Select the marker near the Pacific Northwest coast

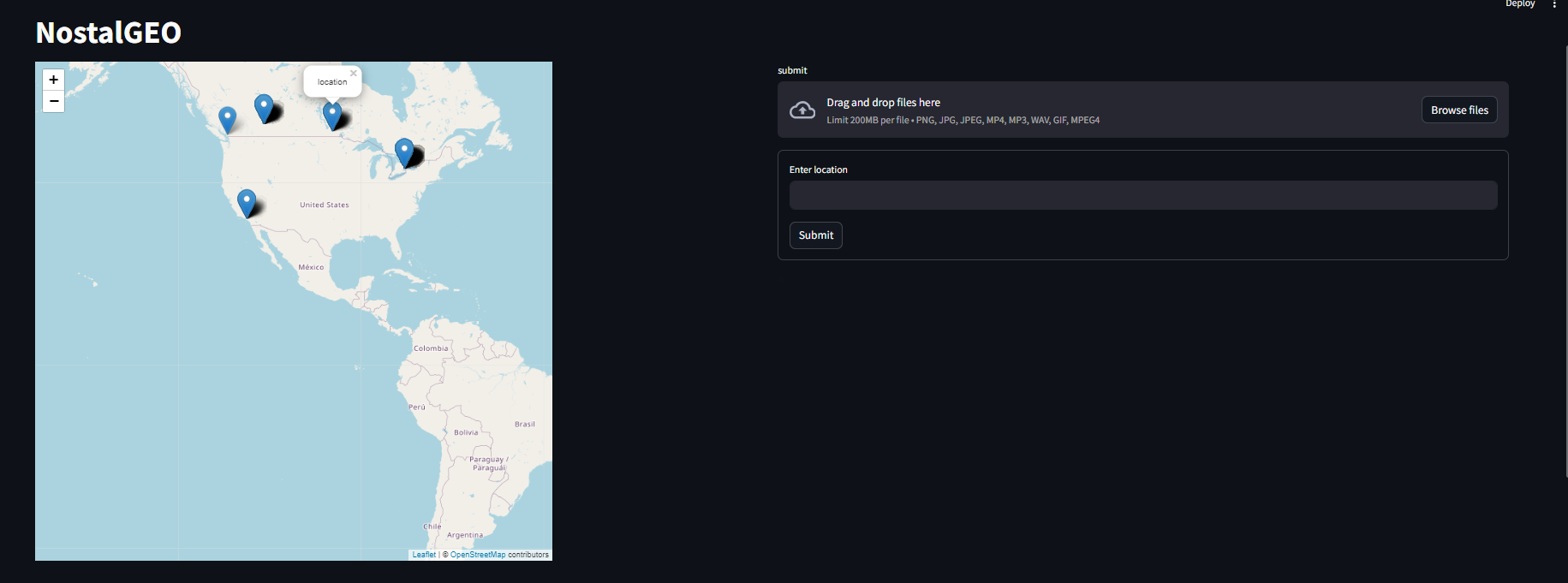tap(227, 120)
